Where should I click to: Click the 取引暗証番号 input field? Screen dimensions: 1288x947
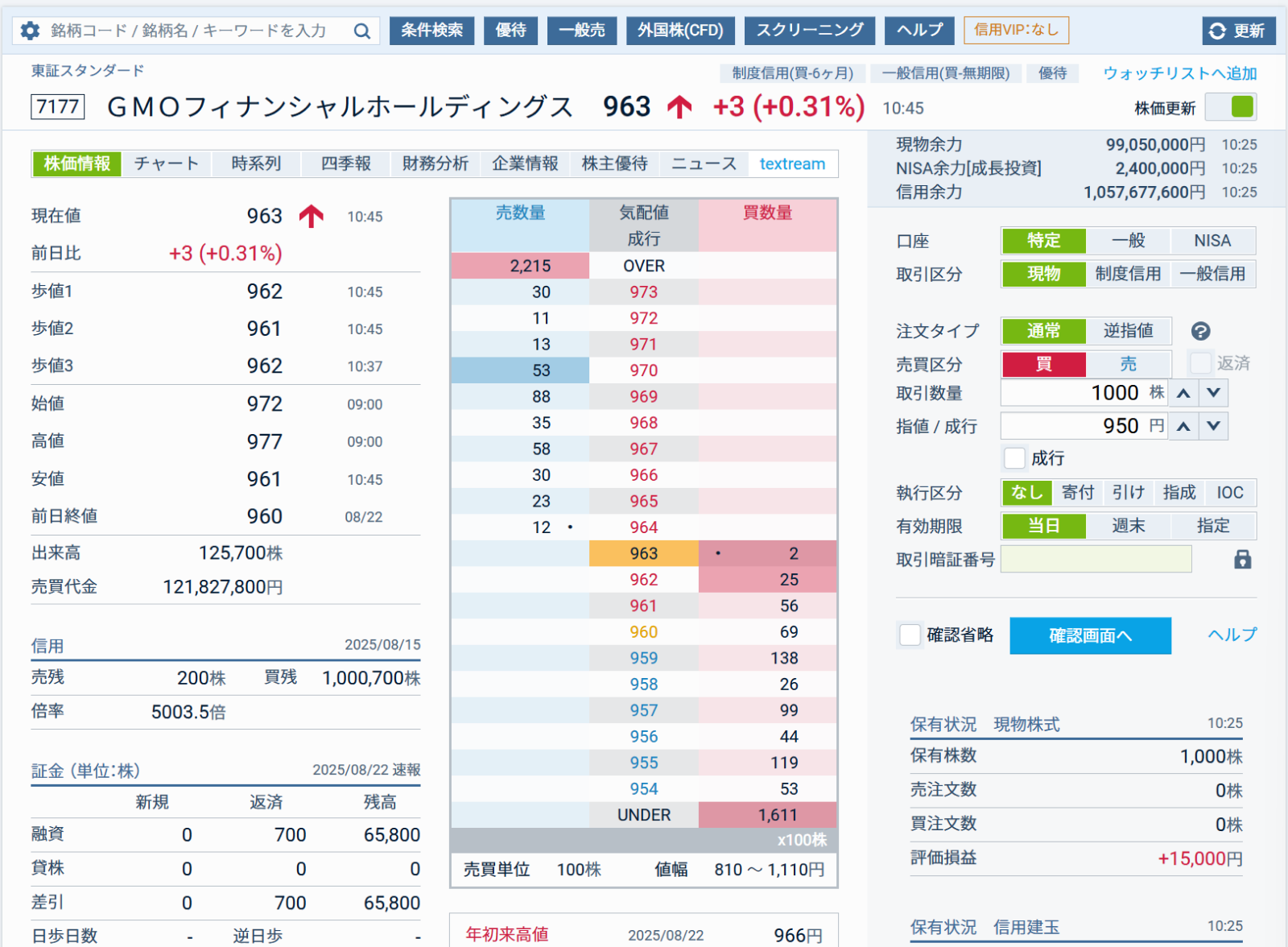click(1096, 559)
